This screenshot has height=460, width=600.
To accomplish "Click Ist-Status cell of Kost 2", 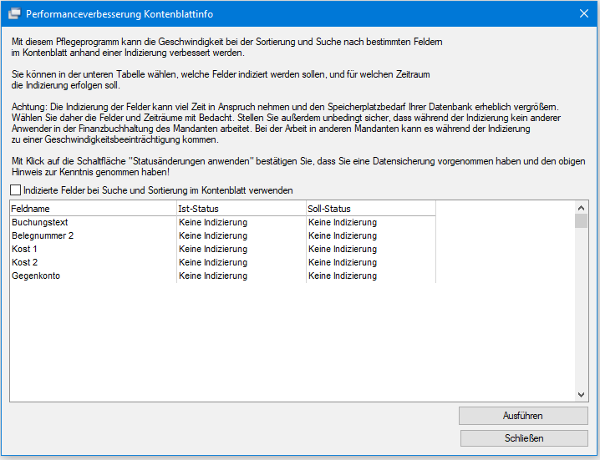I will tap(241, 263).
